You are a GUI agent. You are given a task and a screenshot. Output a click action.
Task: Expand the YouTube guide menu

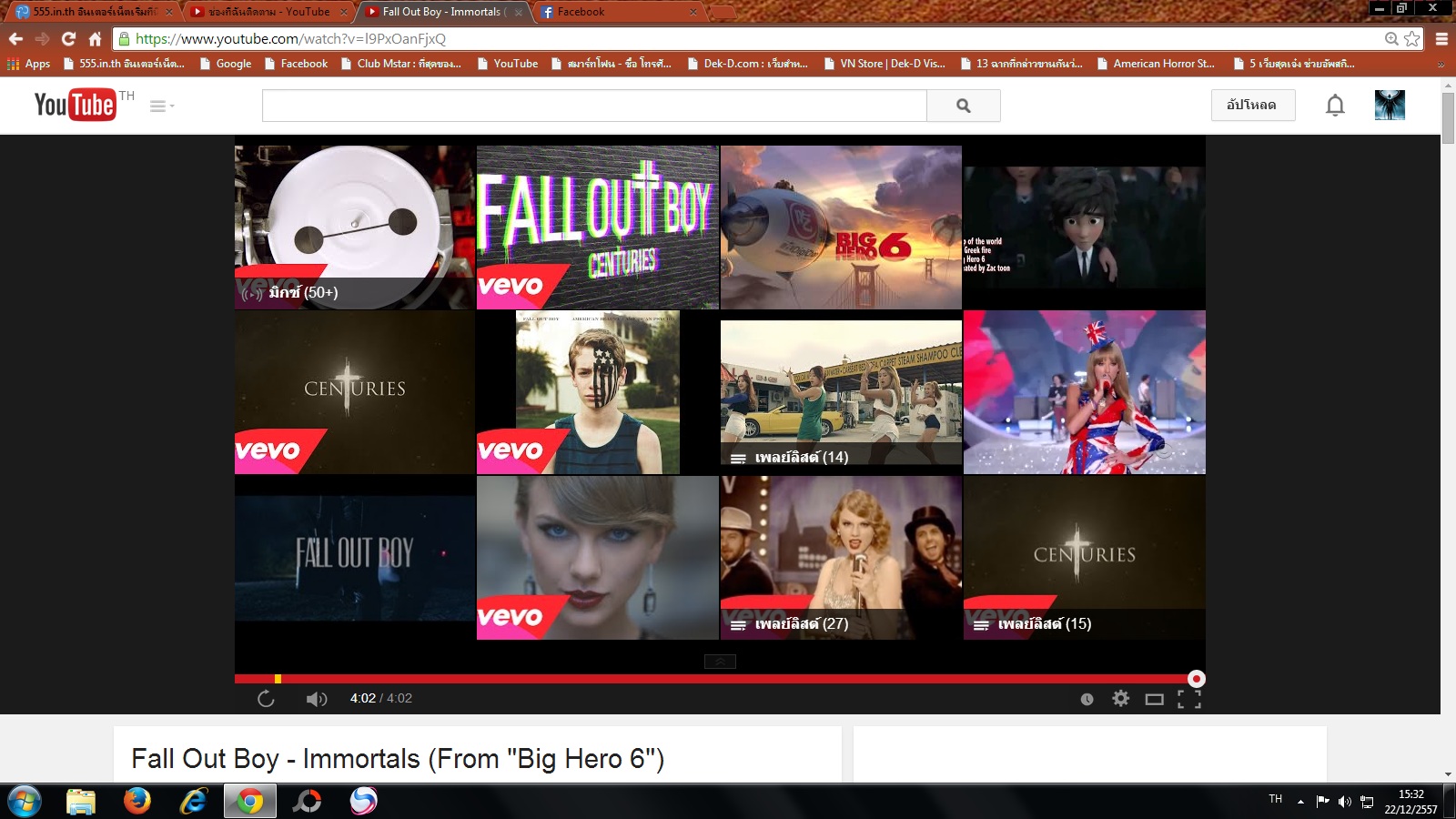(x=161, y=106)
